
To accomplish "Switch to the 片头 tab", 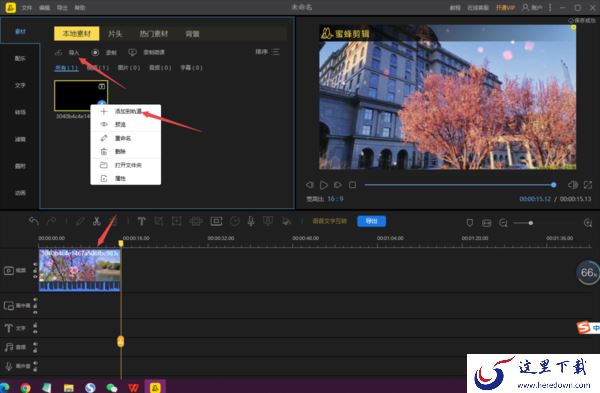I will point(115,34).
